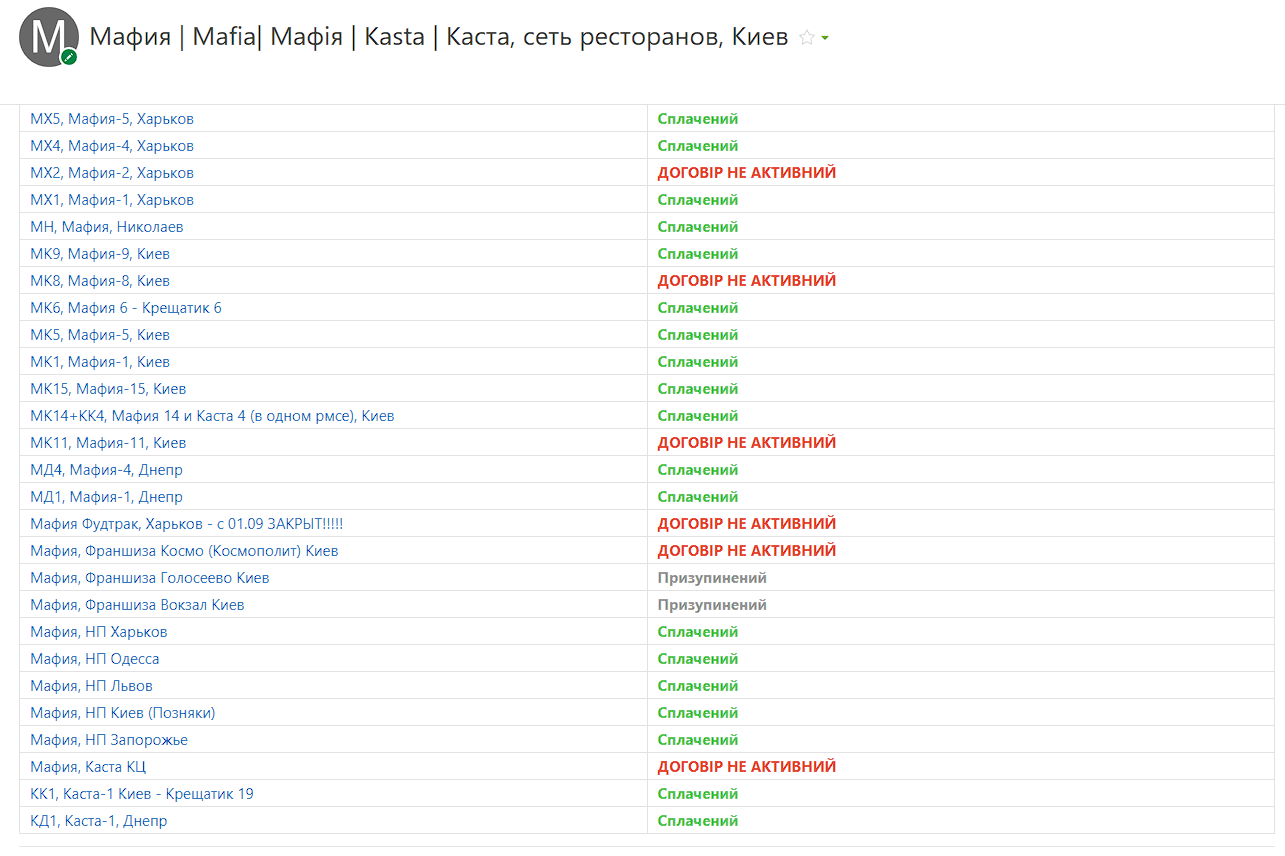Open Мафия, Франшиза Голосеево Киев link
Viewport: 1285px width, 856px height.
(x=150, y=578)
